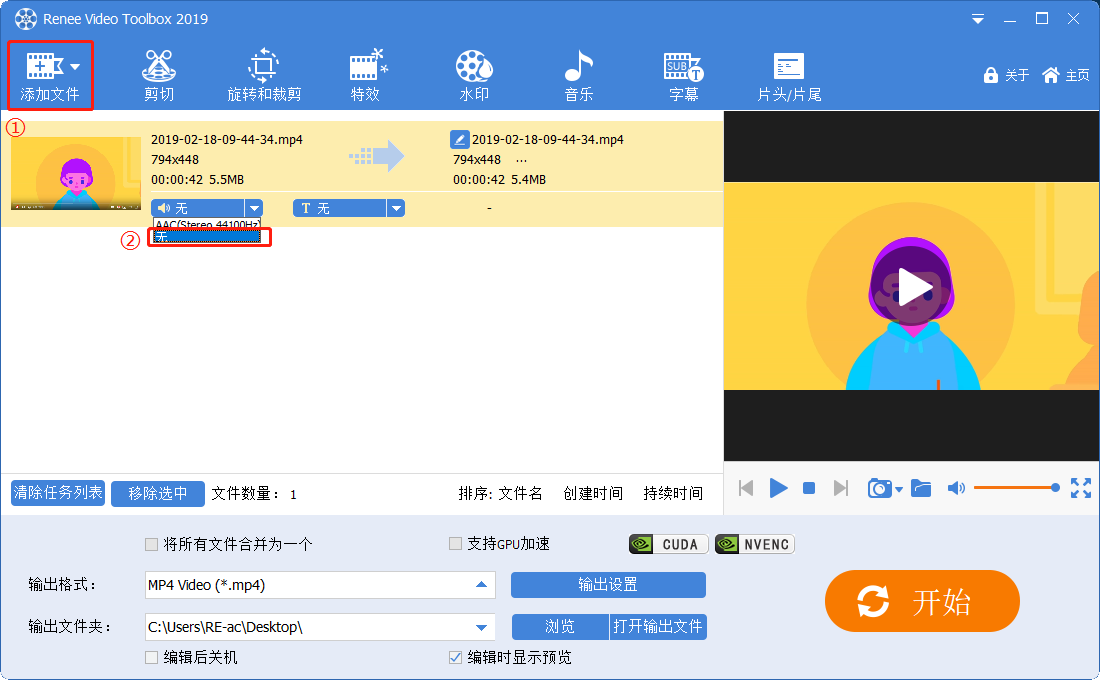Image resolution: width=1100 pixels, height=680 pixels.
Task: Open the 旋转和裁剪 rotate and crop tool
Action: point(264,76)
